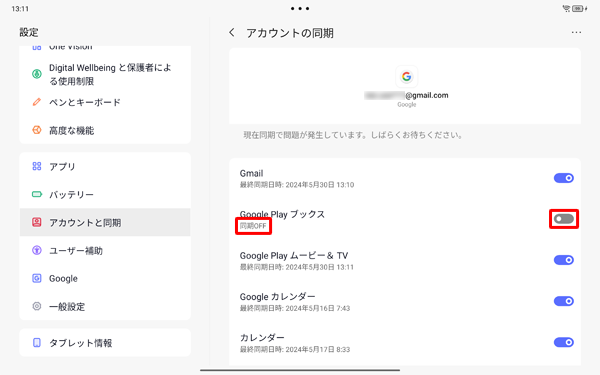Open バッテリー settings
This screenshot has width=600, height=375.
pos(105,194)
